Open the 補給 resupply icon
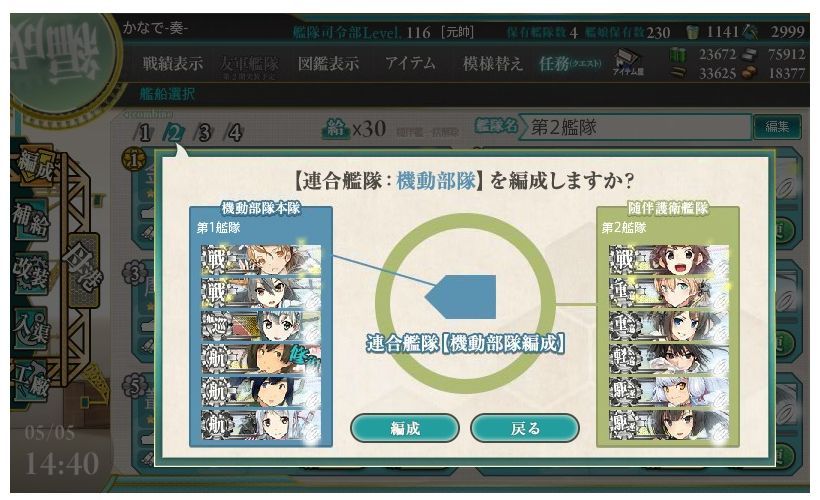 tap(31, 220)
